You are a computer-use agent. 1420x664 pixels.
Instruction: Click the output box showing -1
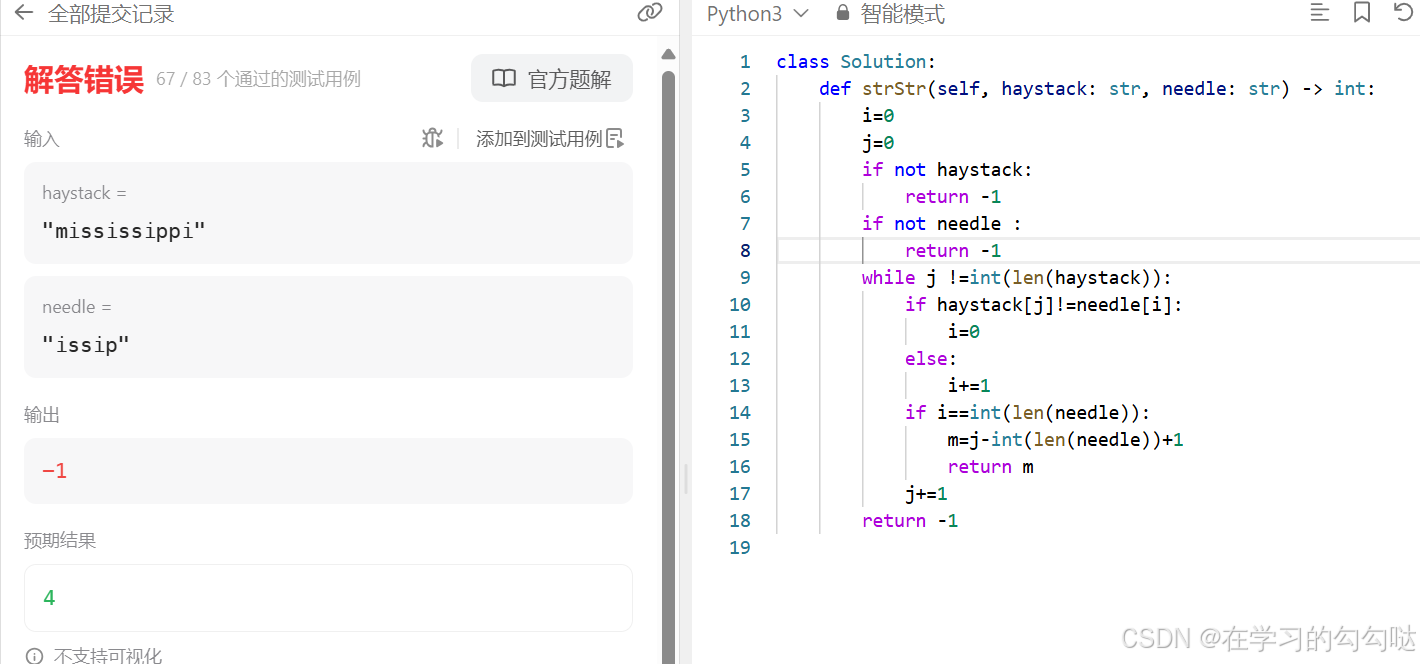coord(328,470)
